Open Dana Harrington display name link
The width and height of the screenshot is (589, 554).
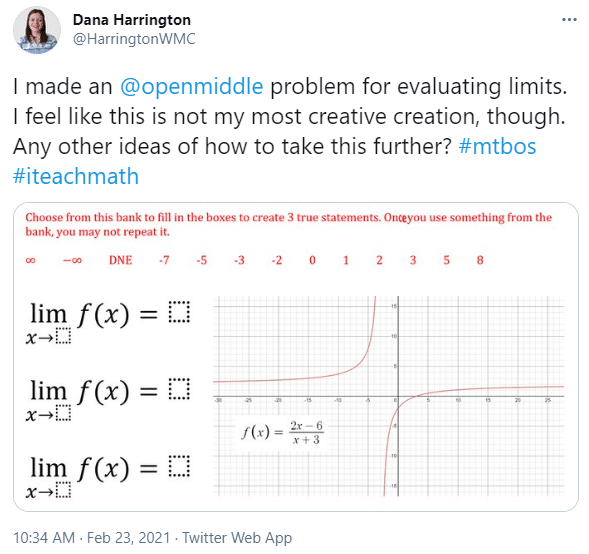(131, 20)
